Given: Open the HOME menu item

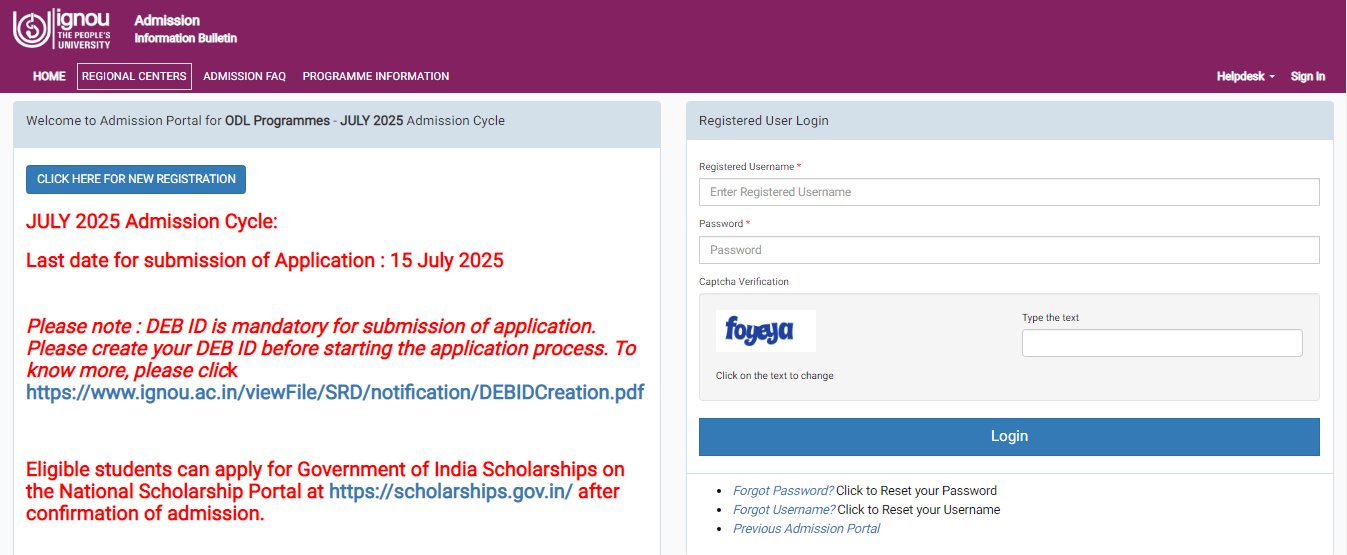Looking at the screenshot, I should 49,76.
